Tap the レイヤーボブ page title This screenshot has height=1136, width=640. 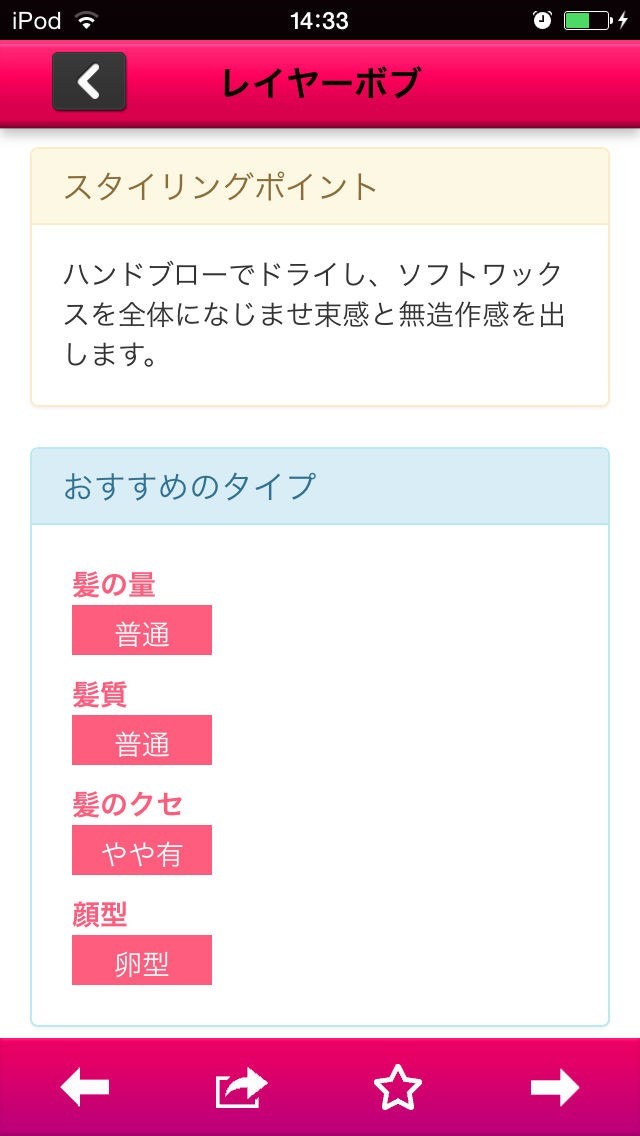320,83
